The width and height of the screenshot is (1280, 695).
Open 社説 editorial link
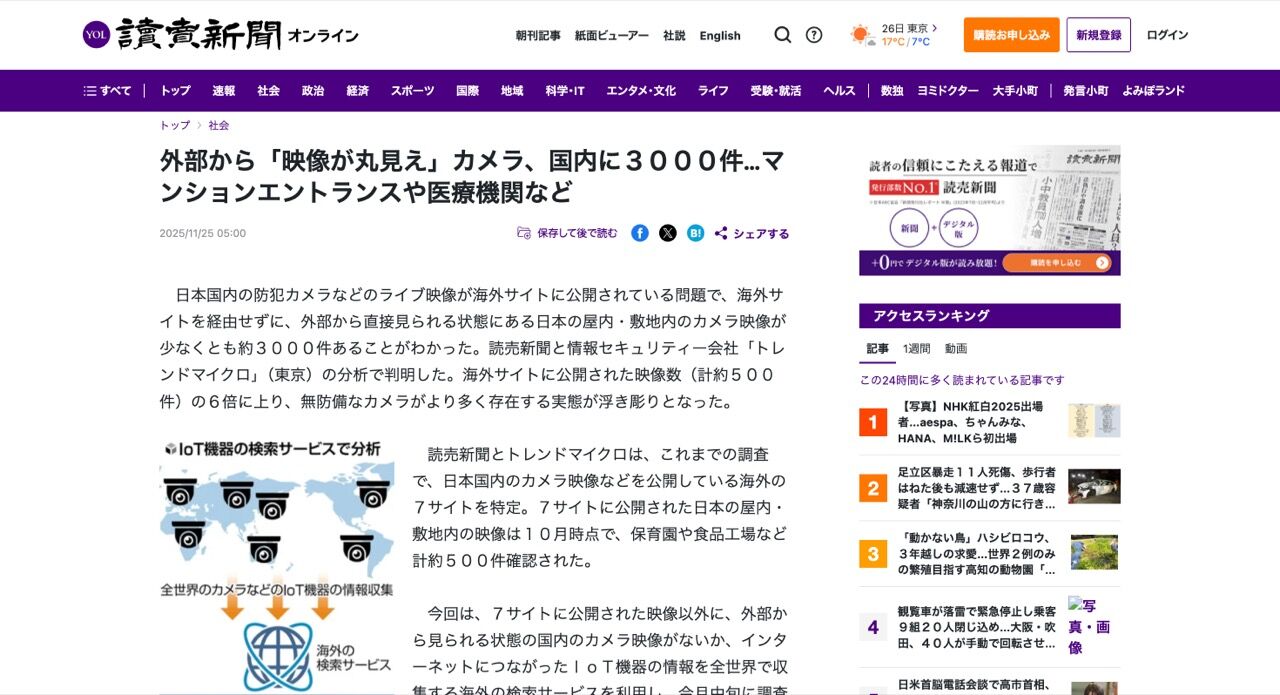674,35
